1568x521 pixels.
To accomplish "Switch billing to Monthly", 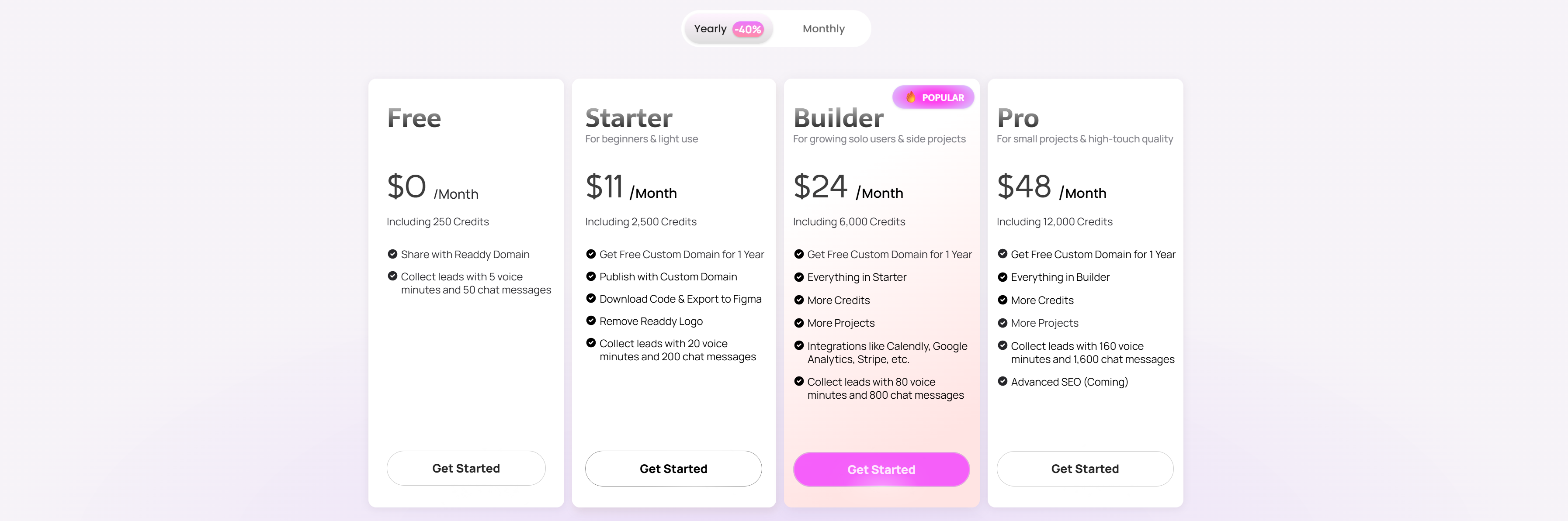I will [x=823, y=29].
